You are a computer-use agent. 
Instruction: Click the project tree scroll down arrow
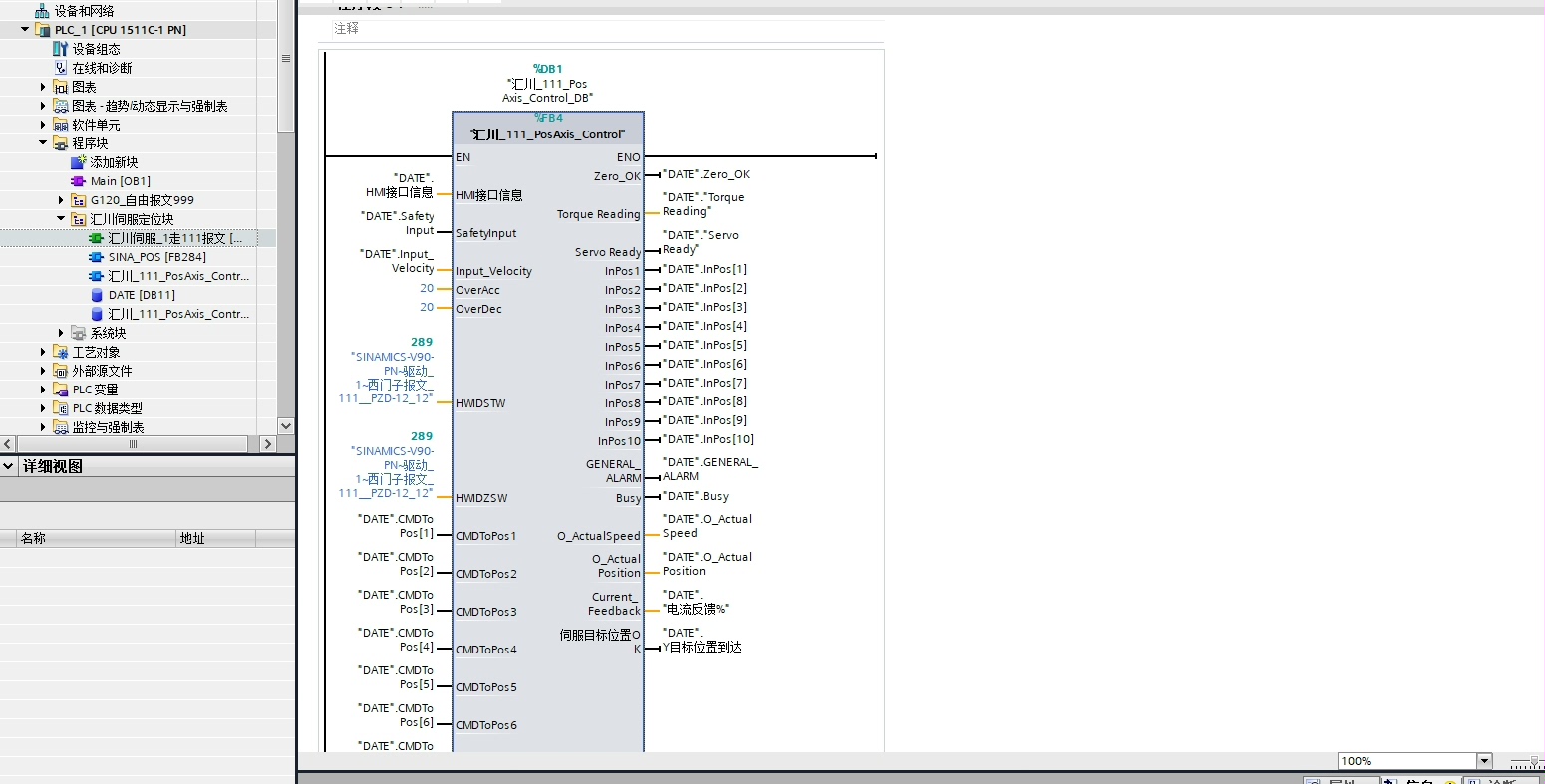click(x=286, y=425)
